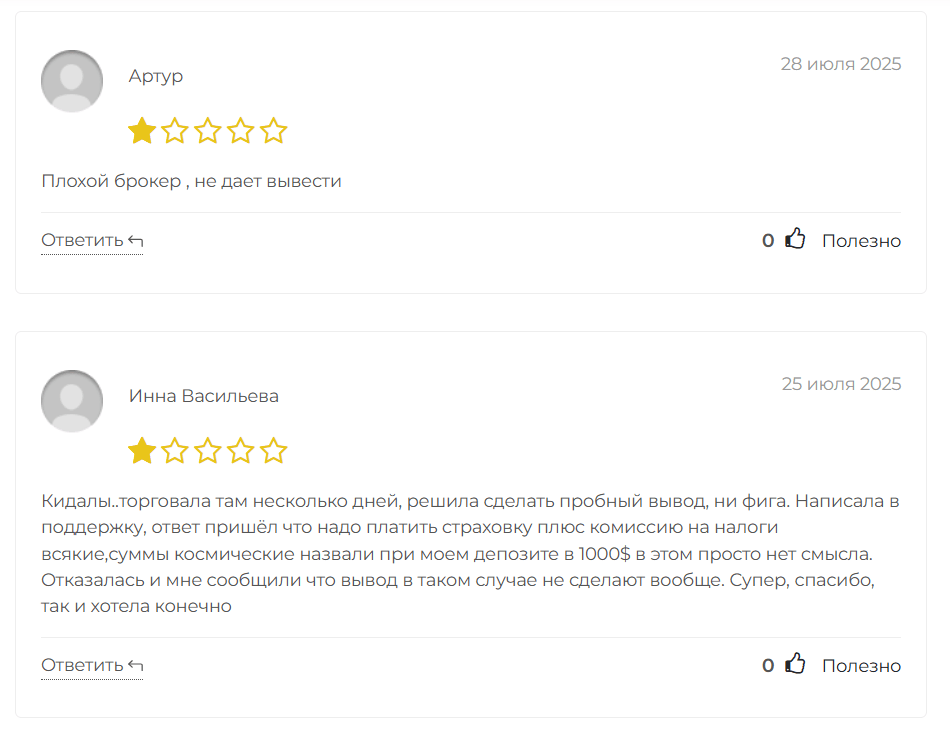Click thumbs-up icon on Артур's review
The height and width of the screenshot is (737, 950).
pos(795,239)
